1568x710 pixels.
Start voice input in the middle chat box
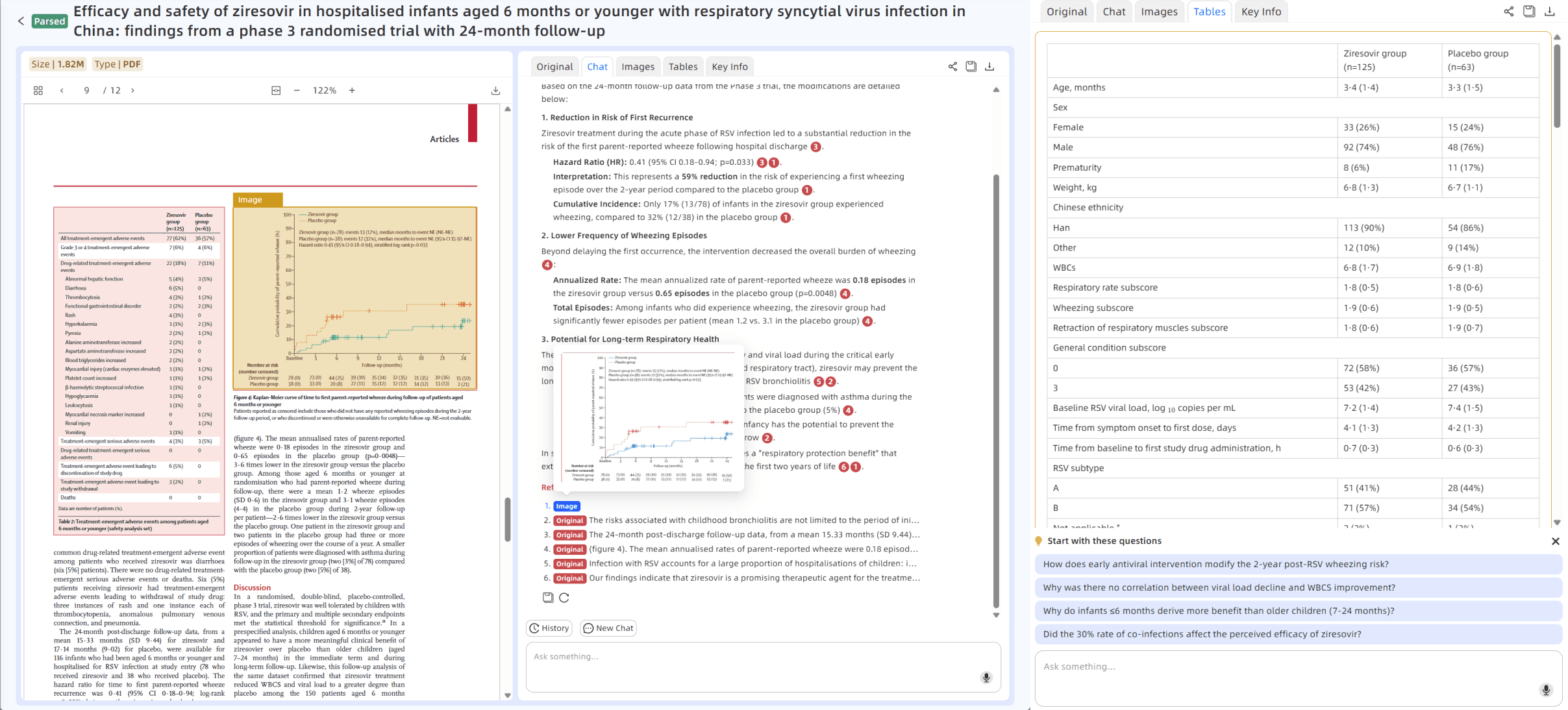coord(986,678)
